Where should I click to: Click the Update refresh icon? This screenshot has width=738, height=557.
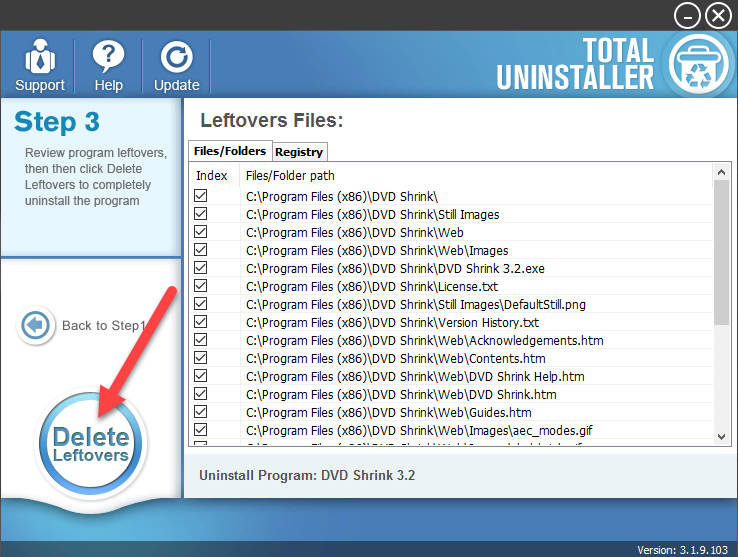pyautogui.click(x=176, y=57)
